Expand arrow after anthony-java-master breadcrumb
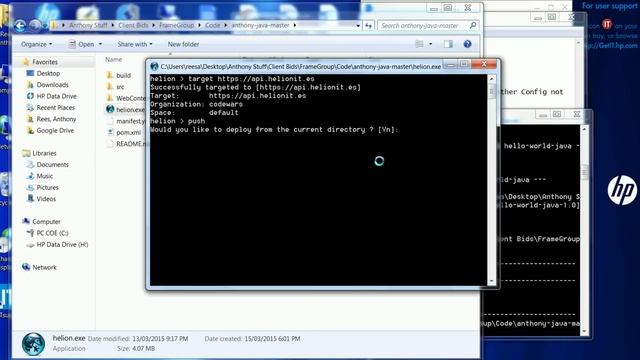 tap(295, 25)
